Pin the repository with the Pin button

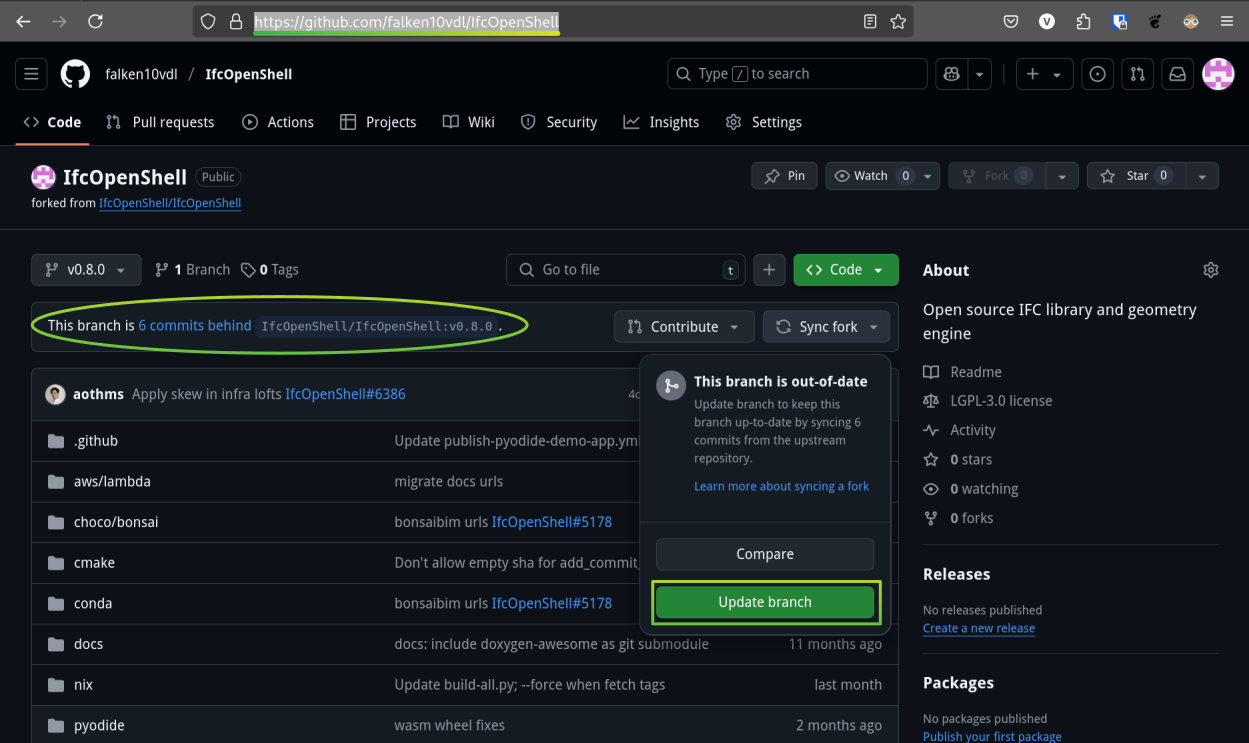pyautogui.click(x=785, y=176)
